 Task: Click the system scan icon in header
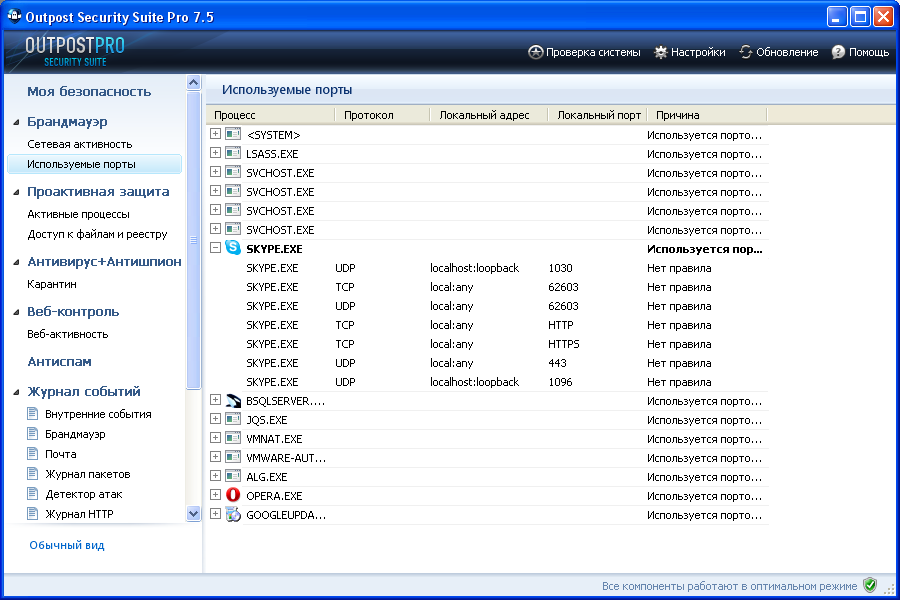coord(535,52)
